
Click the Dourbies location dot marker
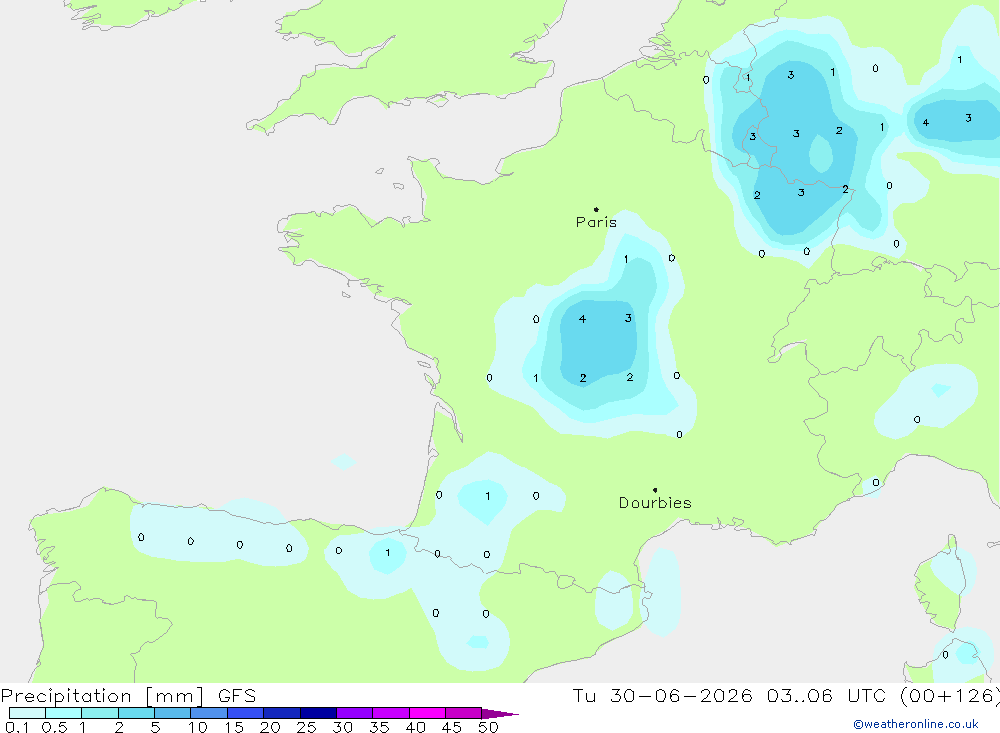coord(655,490)
